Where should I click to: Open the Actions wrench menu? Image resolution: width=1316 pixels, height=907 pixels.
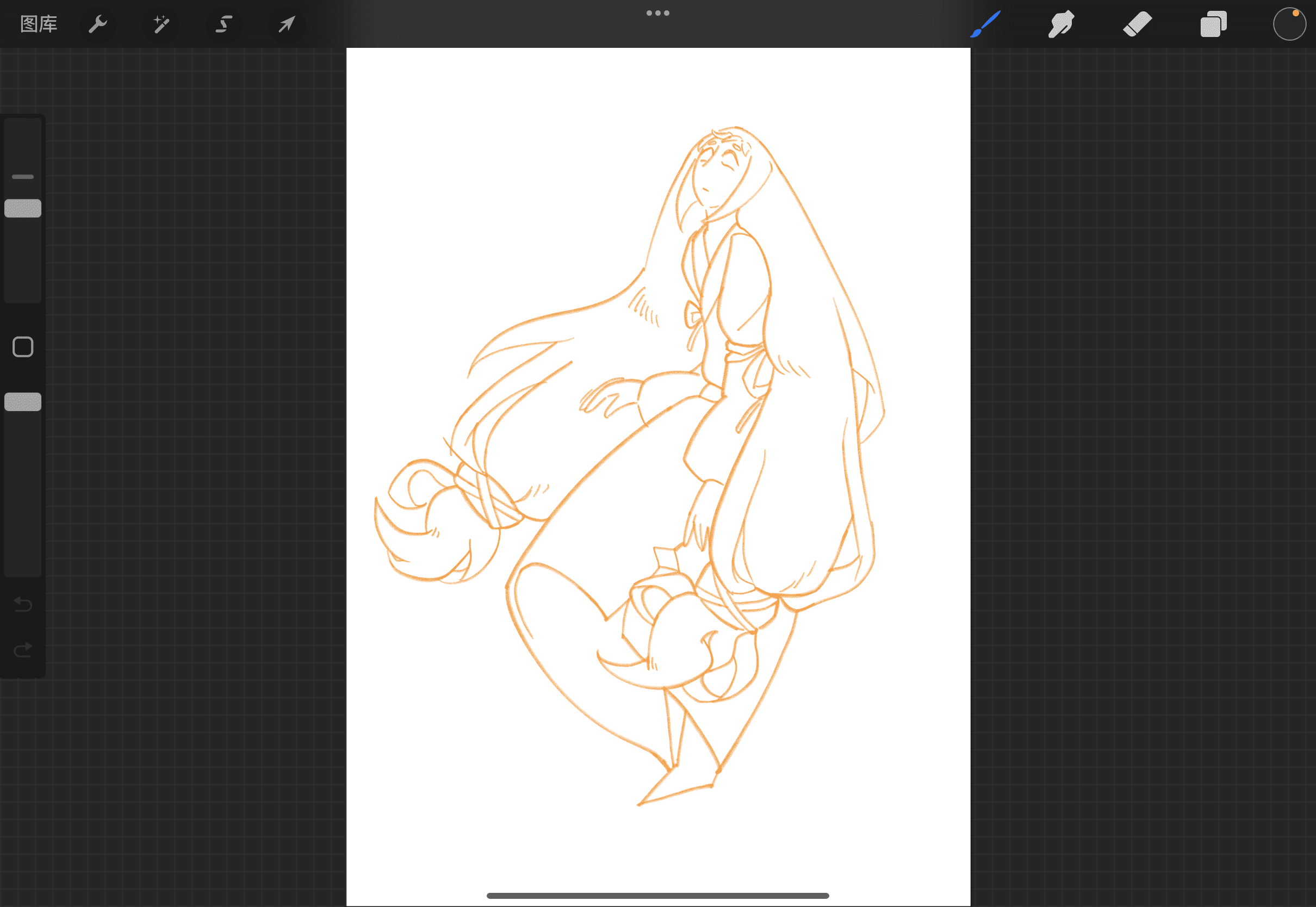pos(98,24)
